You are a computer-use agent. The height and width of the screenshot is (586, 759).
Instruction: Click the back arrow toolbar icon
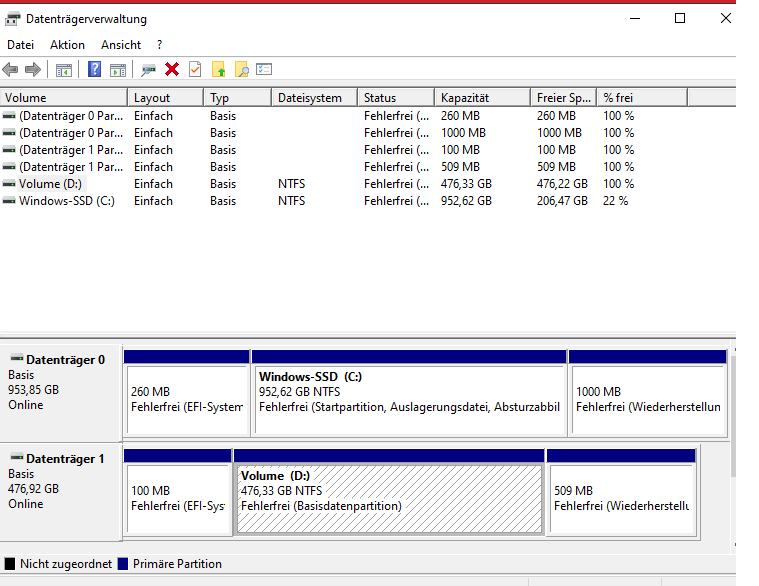tap(11, 70)
